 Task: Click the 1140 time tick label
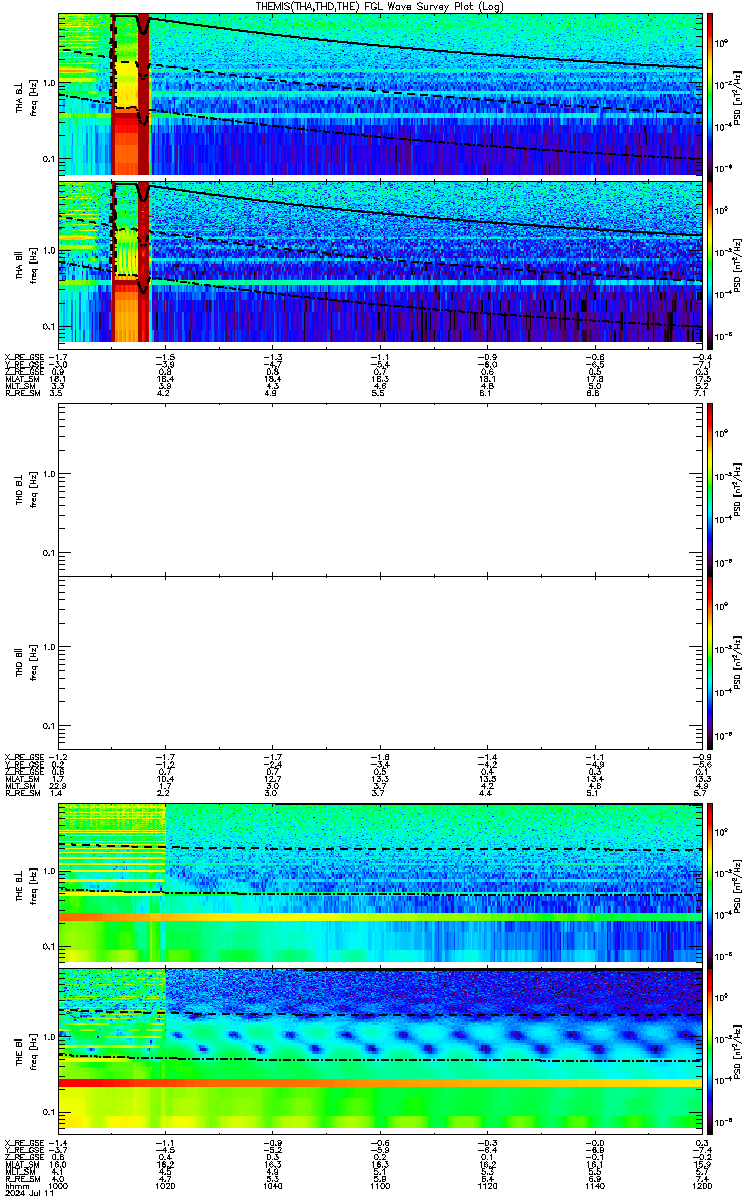593,1185
